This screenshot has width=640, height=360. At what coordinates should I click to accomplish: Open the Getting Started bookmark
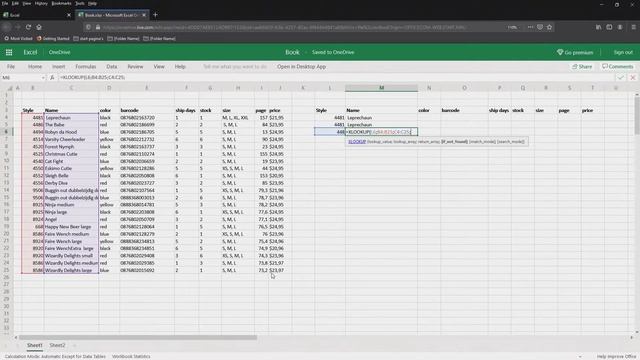pyautogui.click(x=53, y=38)
